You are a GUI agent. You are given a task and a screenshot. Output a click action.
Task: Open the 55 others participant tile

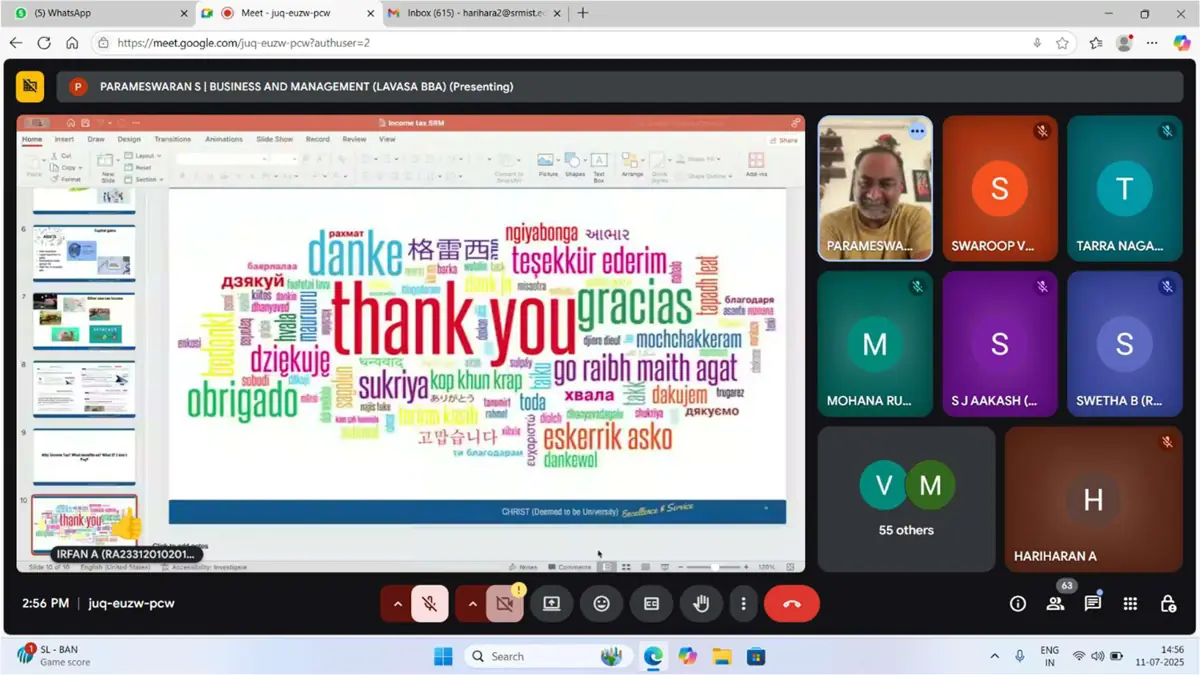click(x=906, y=499)
